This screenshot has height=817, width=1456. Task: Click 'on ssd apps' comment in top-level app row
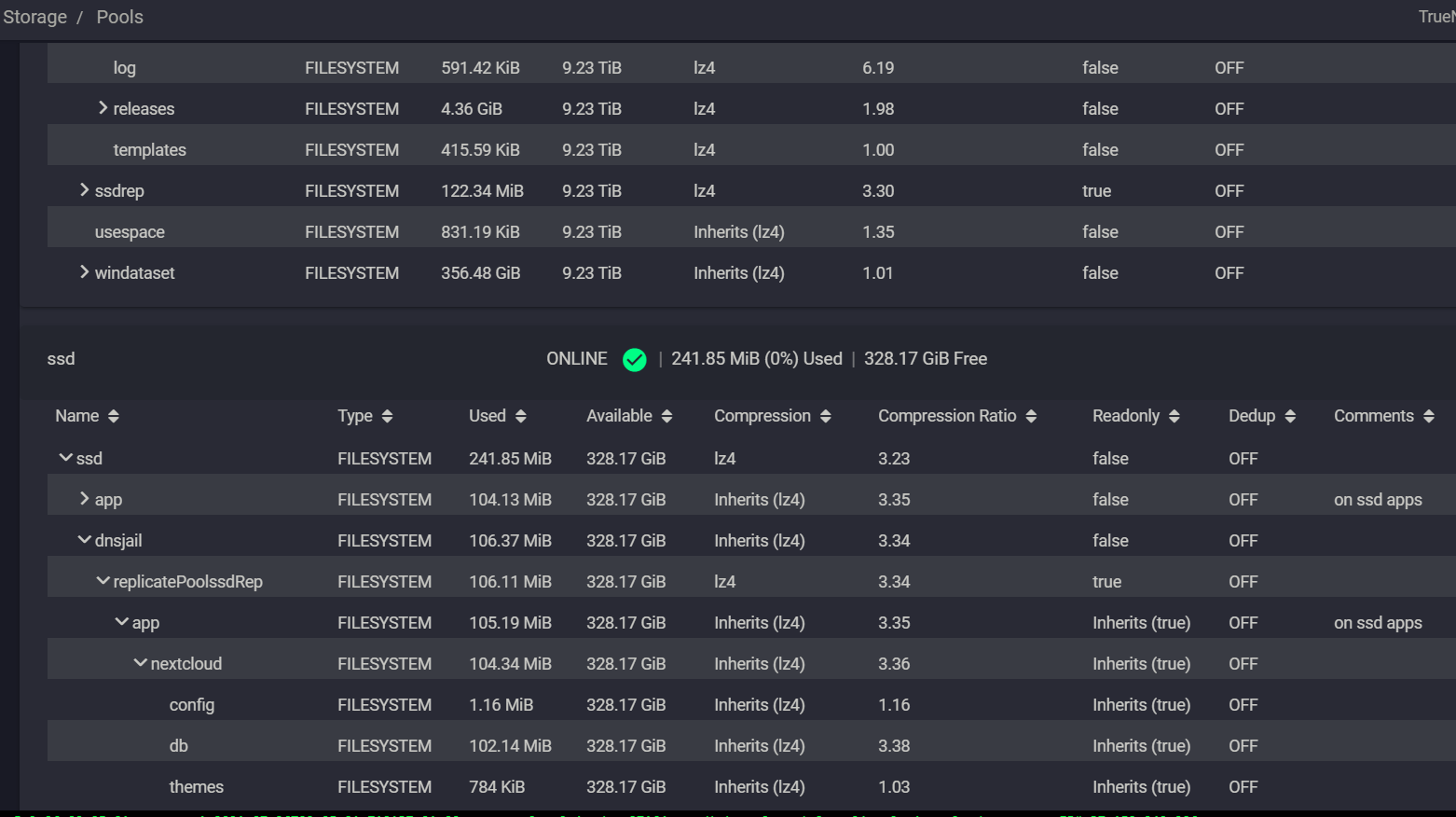pyautogui.click(x=1378, y=500)
